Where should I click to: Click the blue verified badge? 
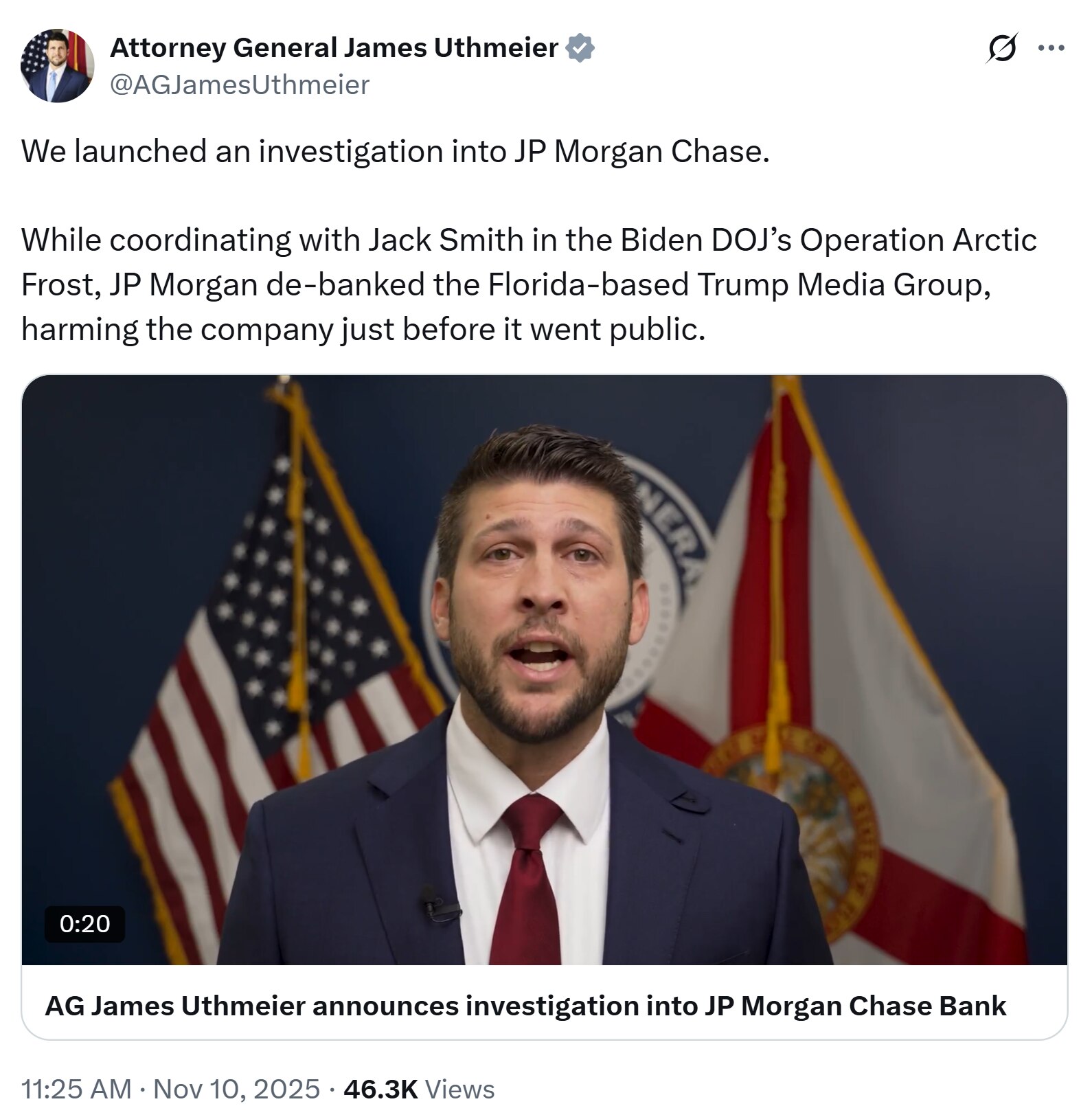click(580, 48)
